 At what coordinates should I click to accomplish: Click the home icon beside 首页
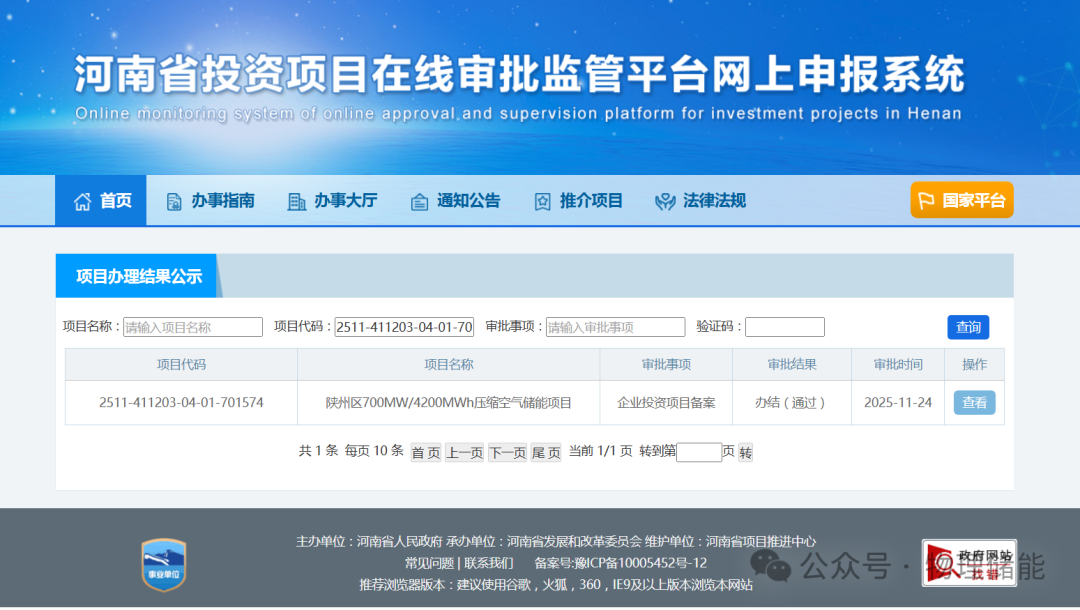tap(82, 201)
